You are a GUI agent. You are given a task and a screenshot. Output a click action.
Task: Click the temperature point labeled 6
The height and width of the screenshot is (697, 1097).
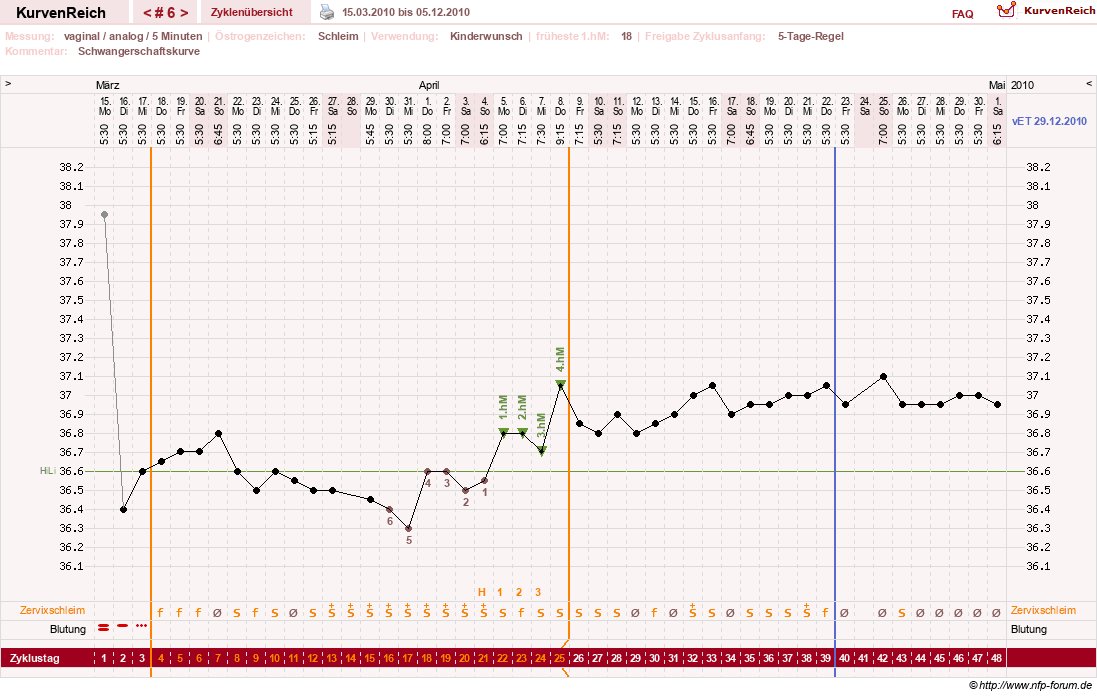click(x=390, y=509)
